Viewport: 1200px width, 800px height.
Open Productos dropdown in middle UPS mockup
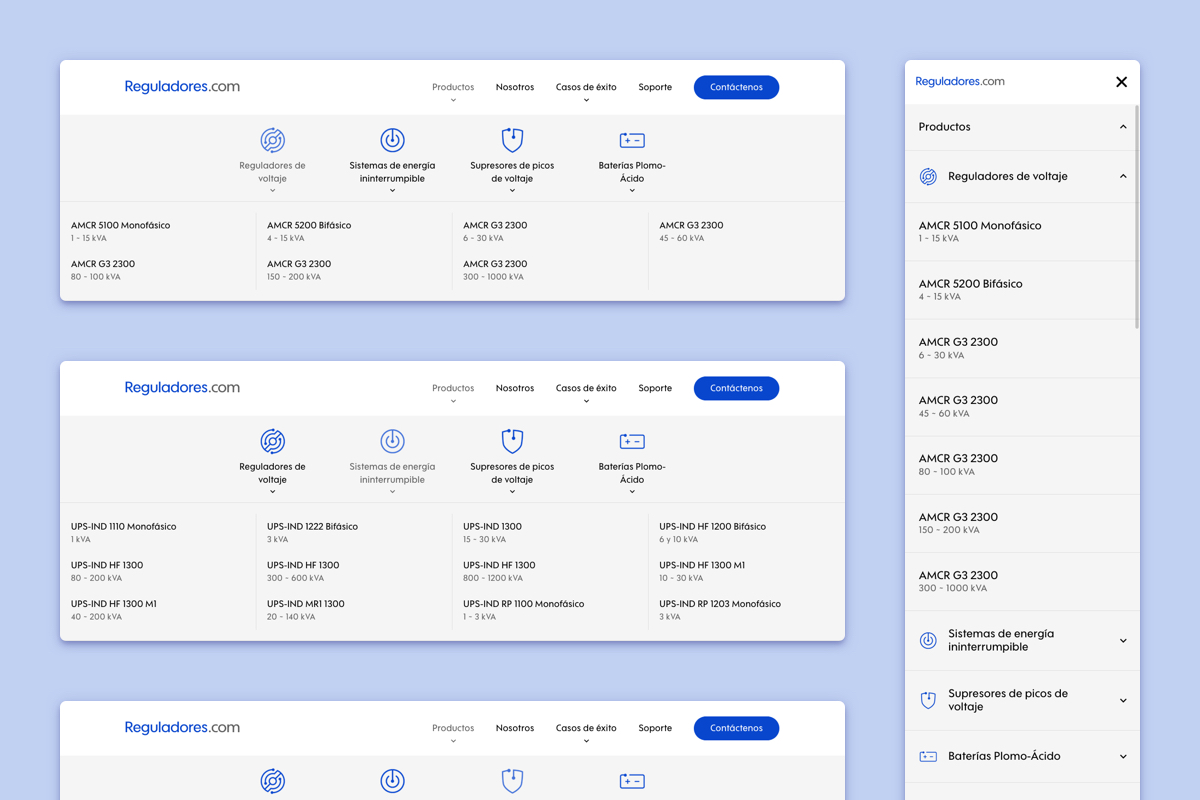[x=453, y=392]
